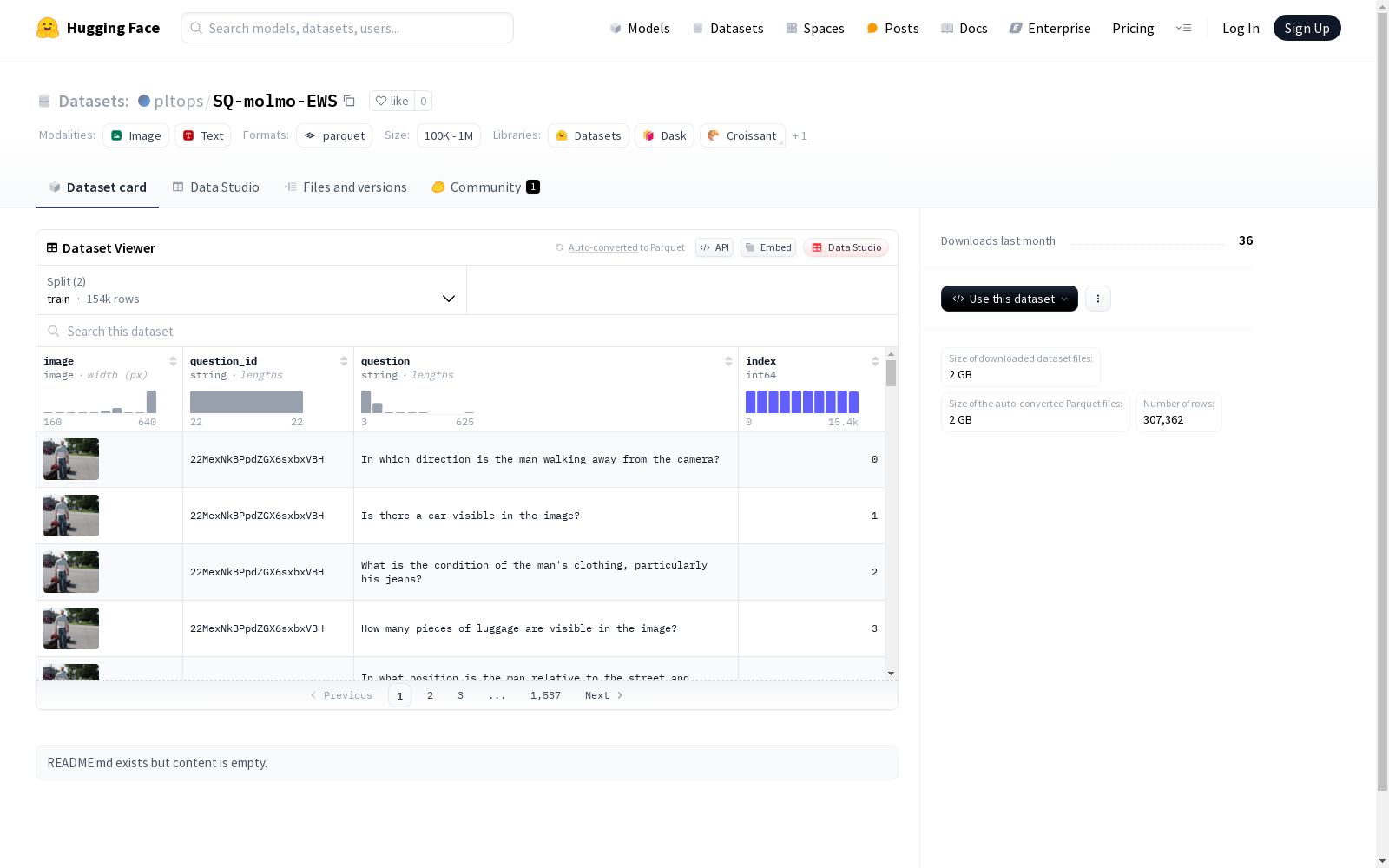Click the like count number 0
The height and width of the screenshot is (868, 1389).
(423, 101)
